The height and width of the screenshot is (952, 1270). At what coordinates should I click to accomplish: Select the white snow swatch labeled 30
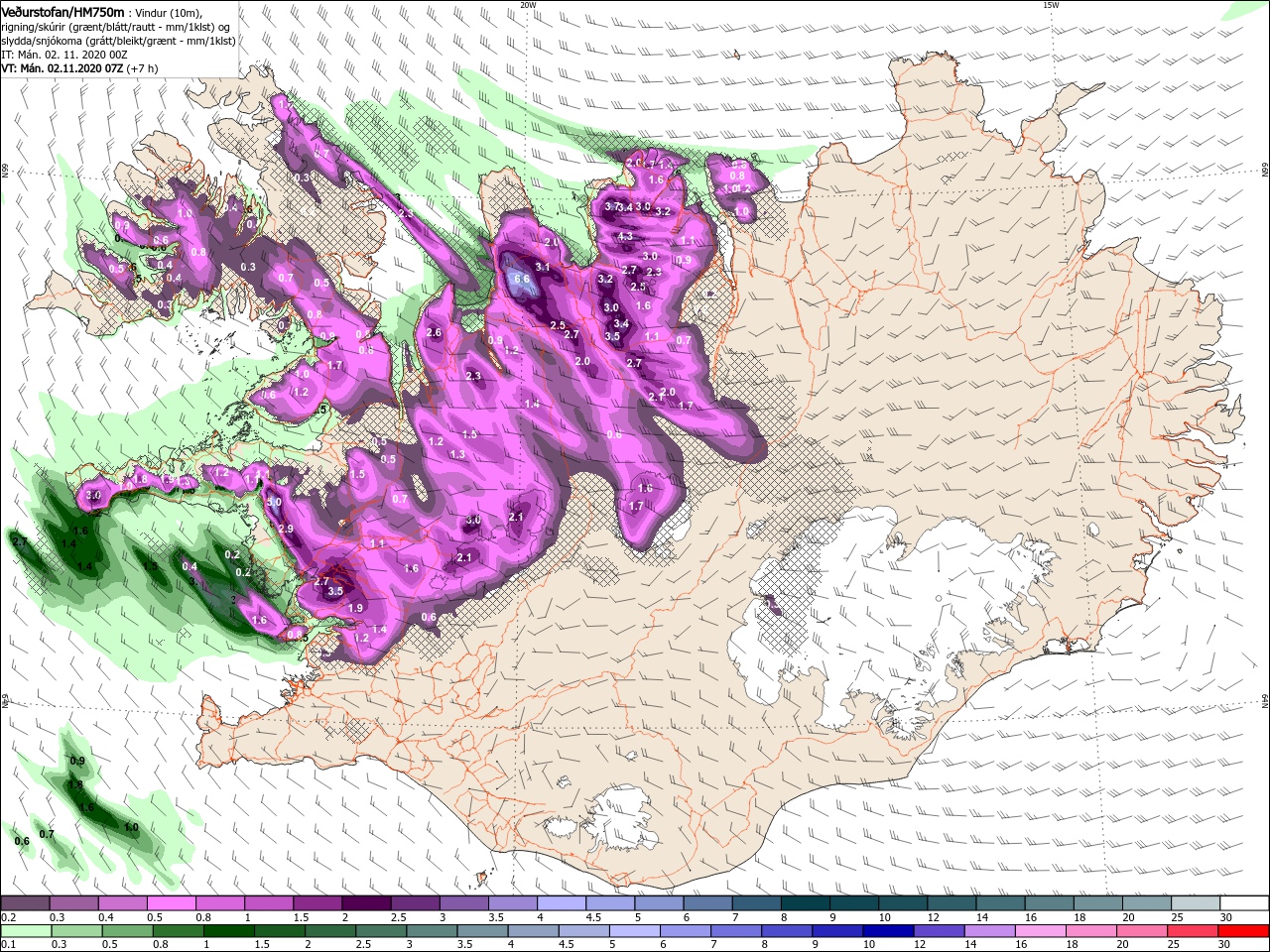tap(1245, 902)
